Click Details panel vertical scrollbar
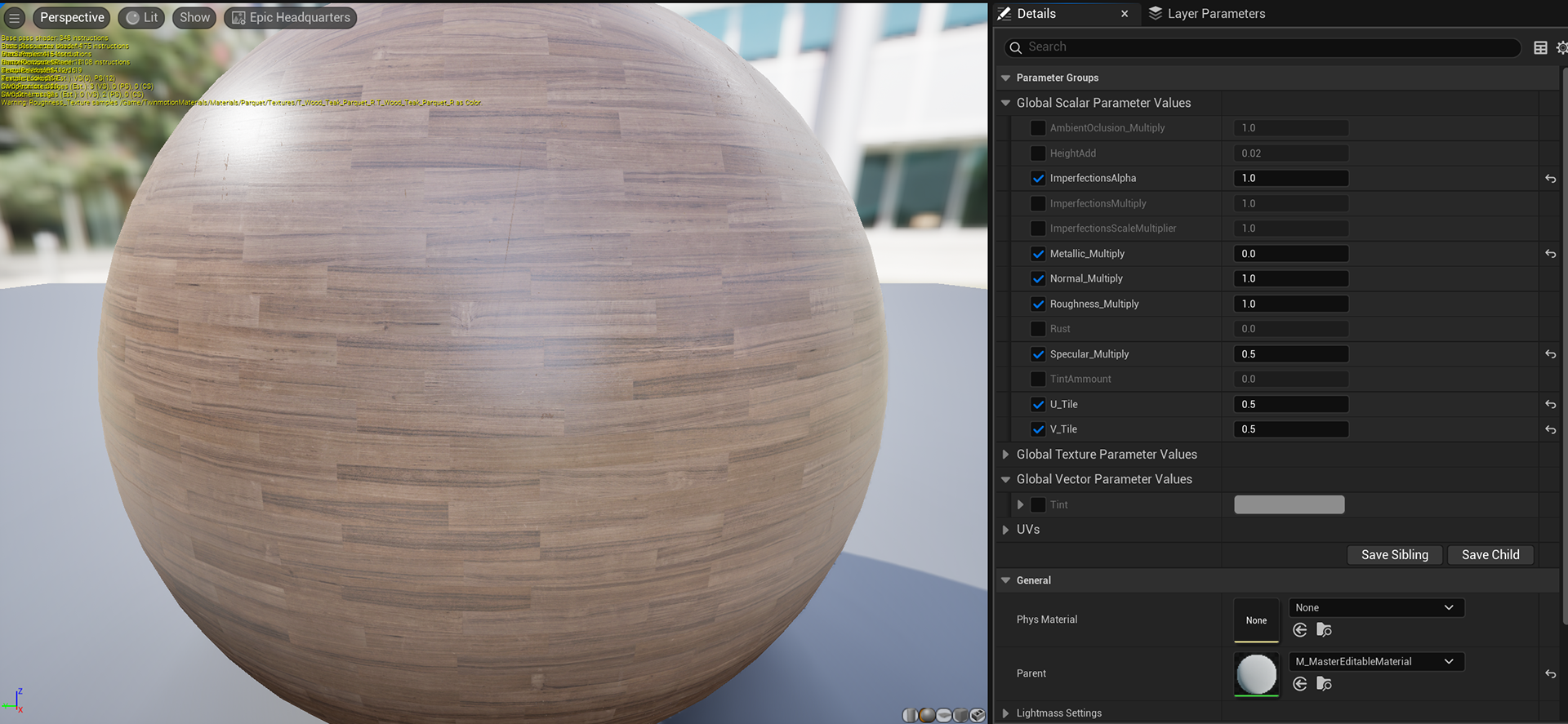 coord(1564,347)
